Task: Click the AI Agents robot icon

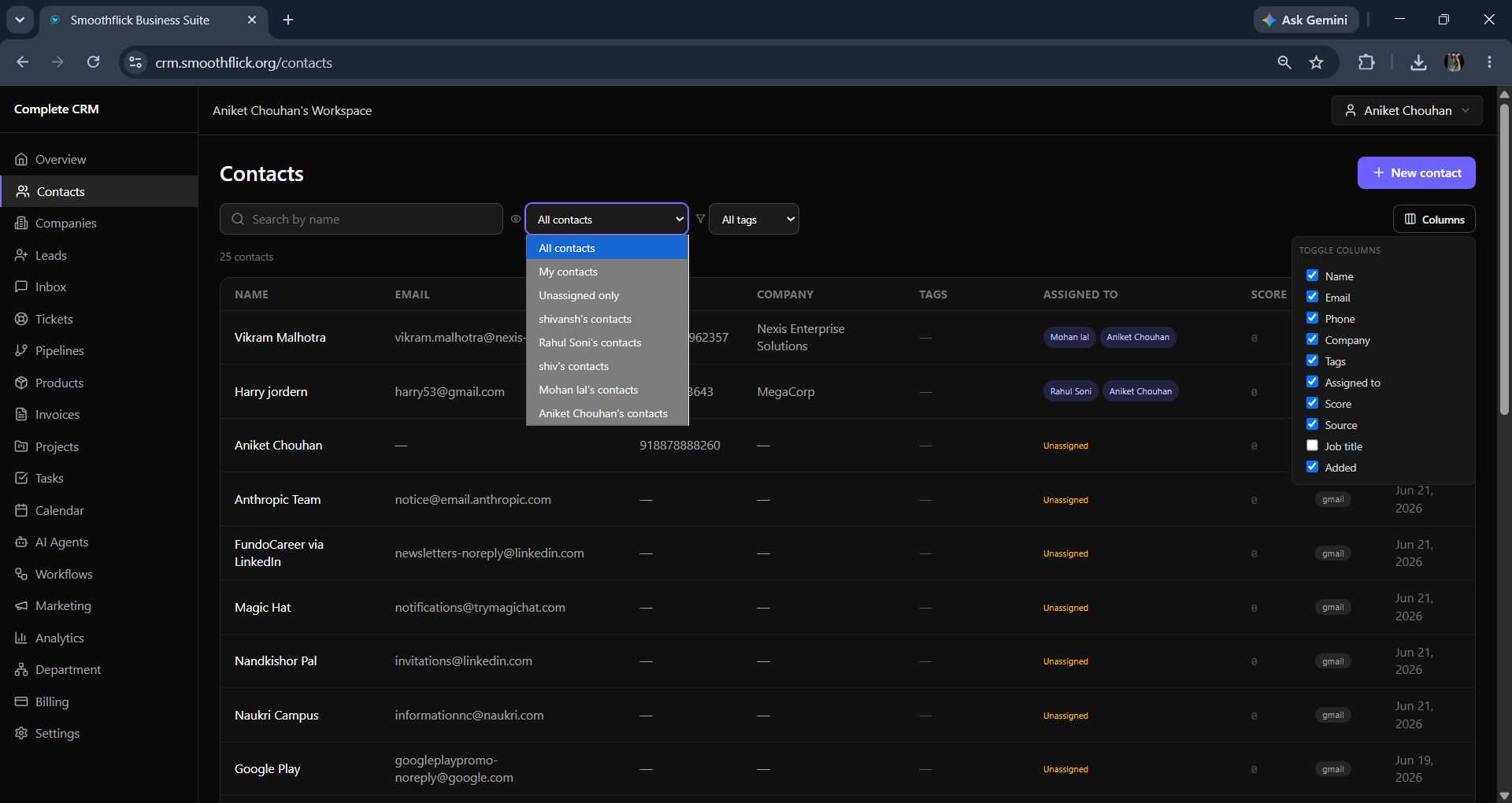Action: (21, 542)
